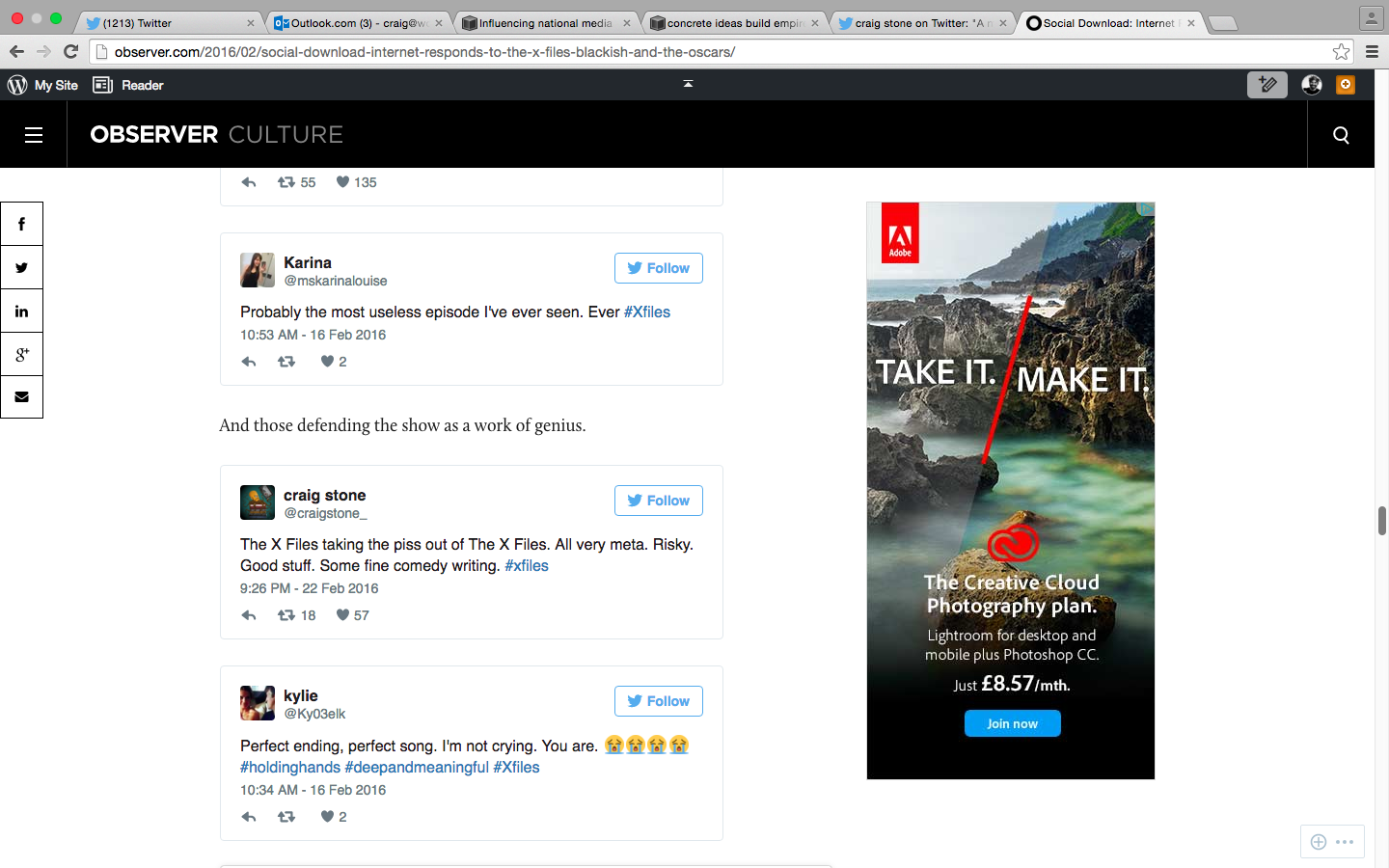
Task: Reload the page in the browser
Action: (70, 51)
